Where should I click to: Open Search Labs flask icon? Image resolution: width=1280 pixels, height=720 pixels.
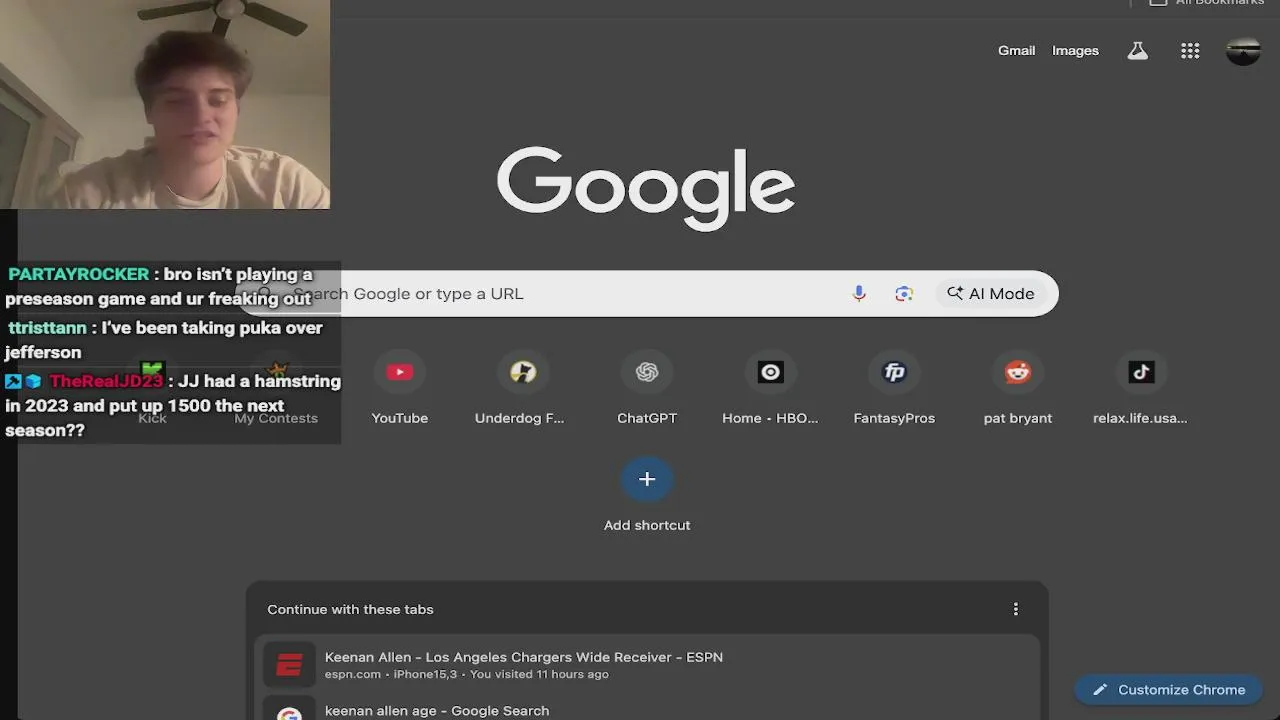[1137, 51]
